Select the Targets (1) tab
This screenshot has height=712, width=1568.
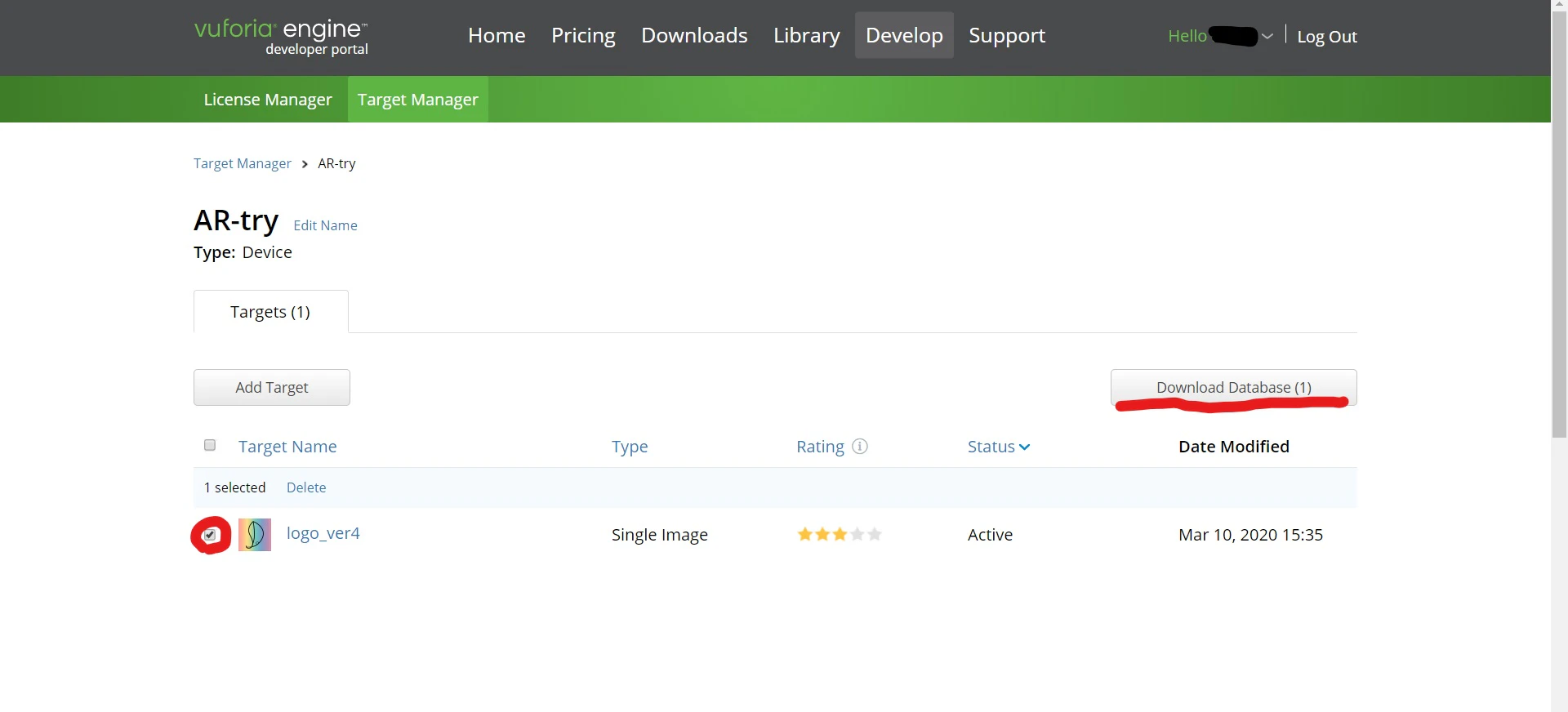(x=270, y=311)
